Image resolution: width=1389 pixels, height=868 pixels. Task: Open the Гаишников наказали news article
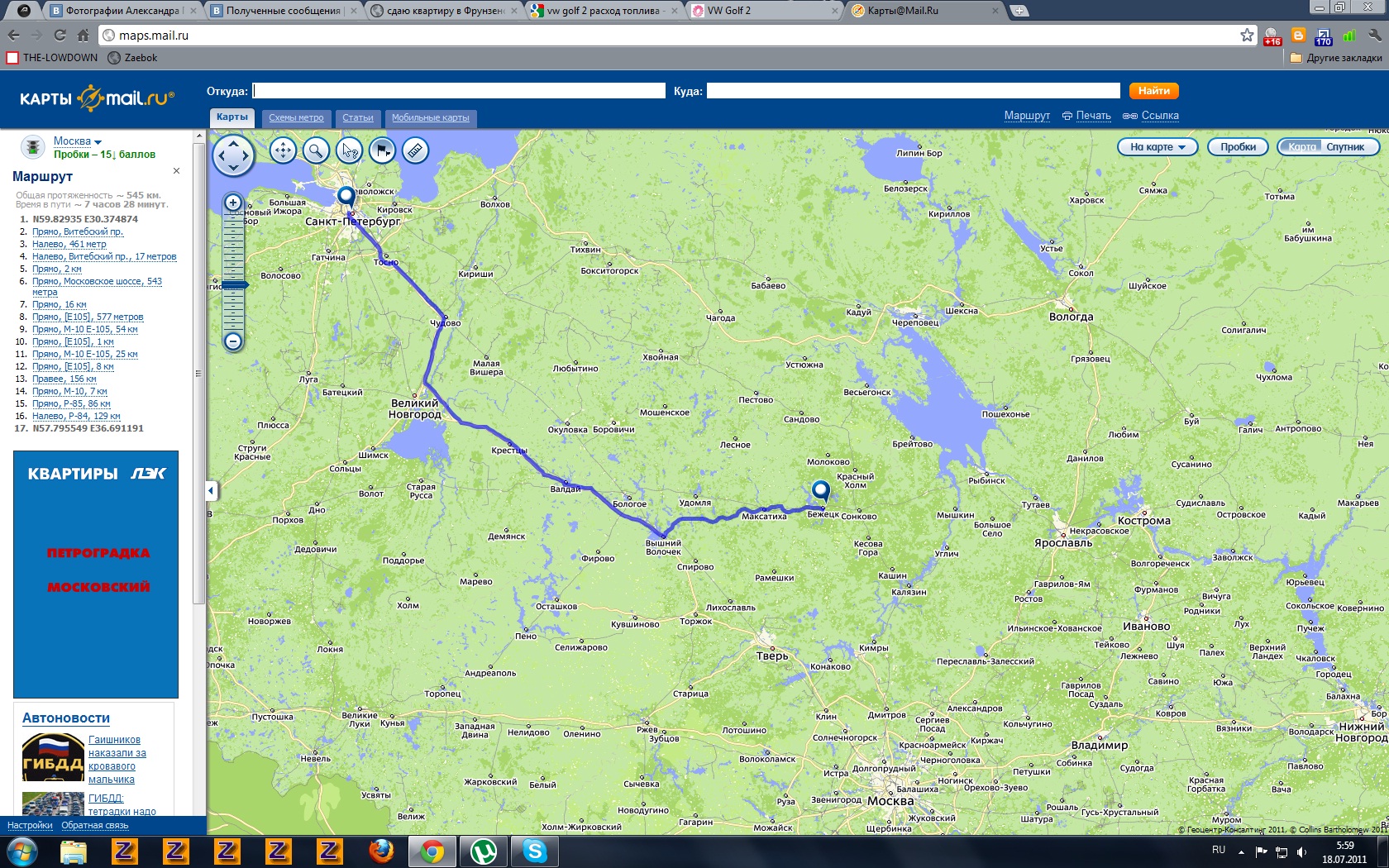pyautogui.click(x=117, y=760)
